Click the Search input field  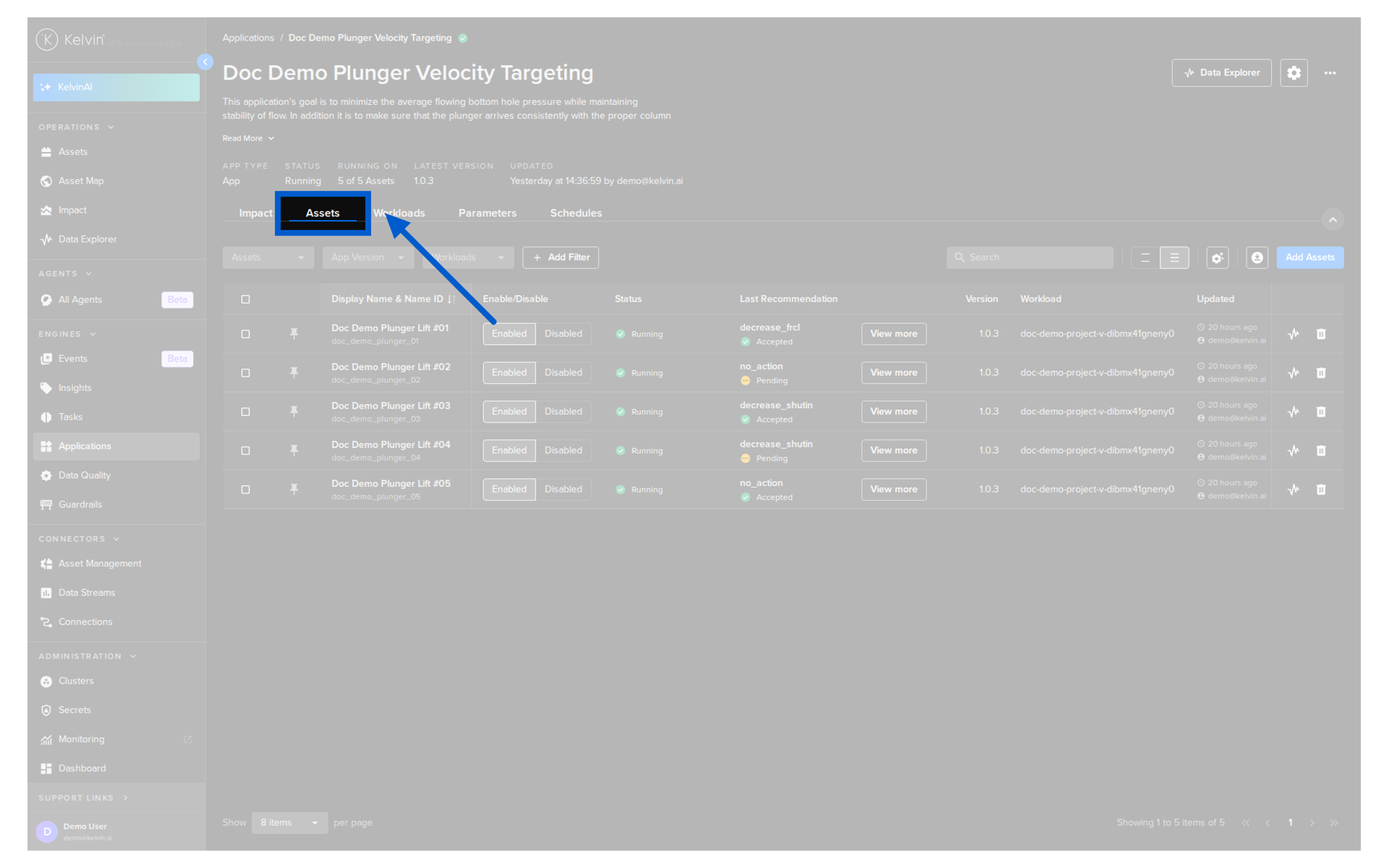point(1030,258)
